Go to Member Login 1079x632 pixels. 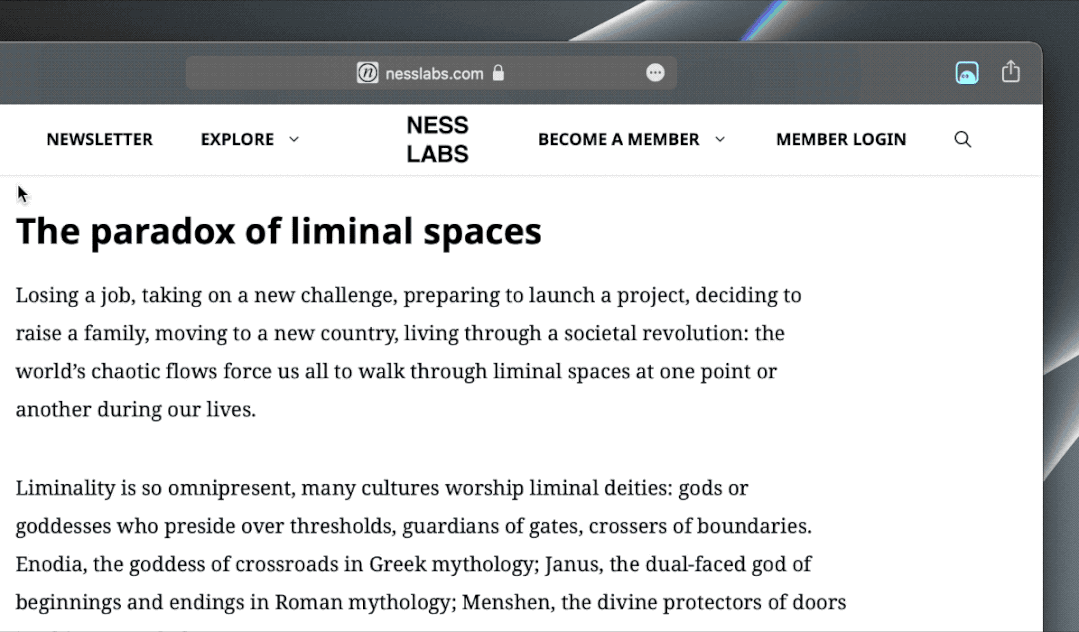[x=840, y=140]
